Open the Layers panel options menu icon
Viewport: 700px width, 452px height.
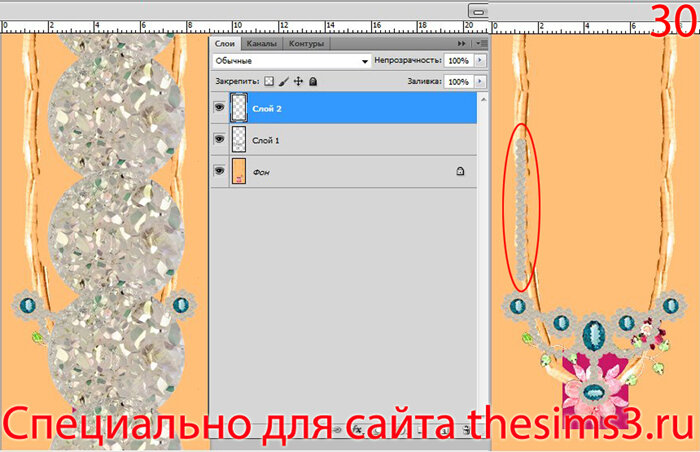tap(479, 44)
